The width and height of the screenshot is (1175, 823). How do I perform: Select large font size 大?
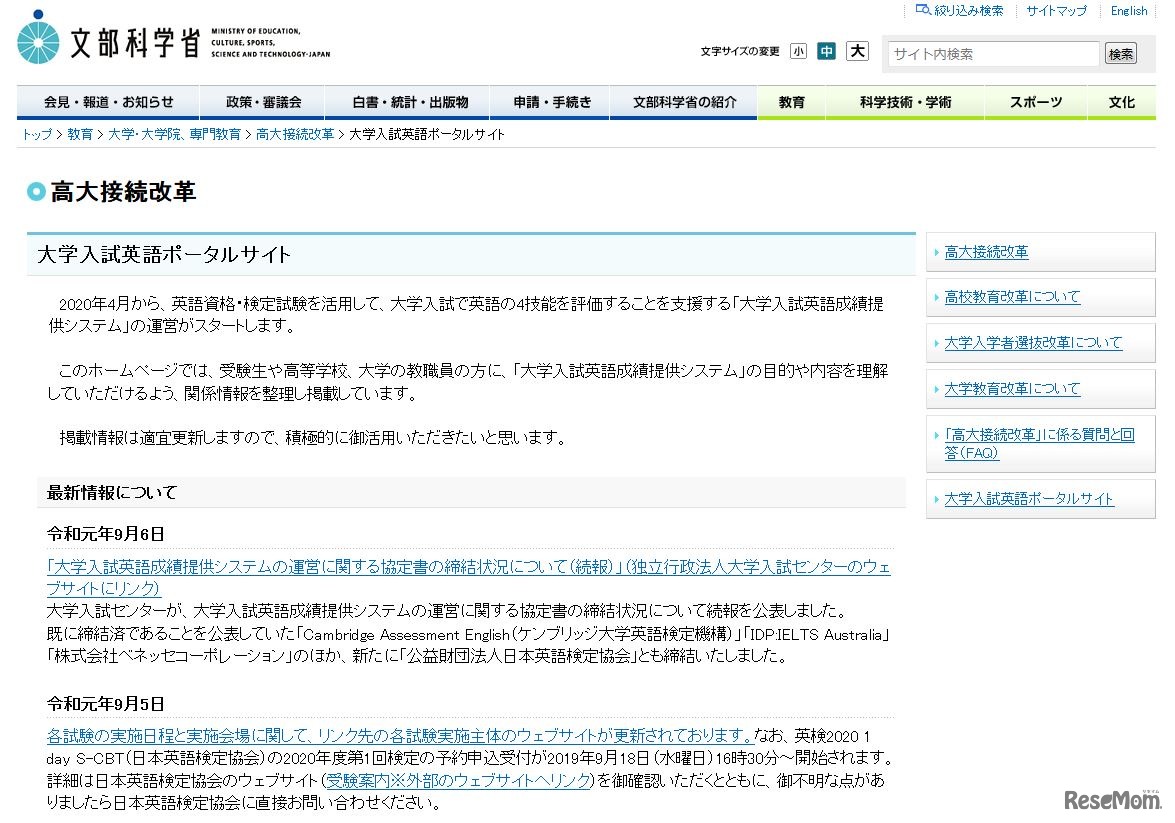[857, 50]
